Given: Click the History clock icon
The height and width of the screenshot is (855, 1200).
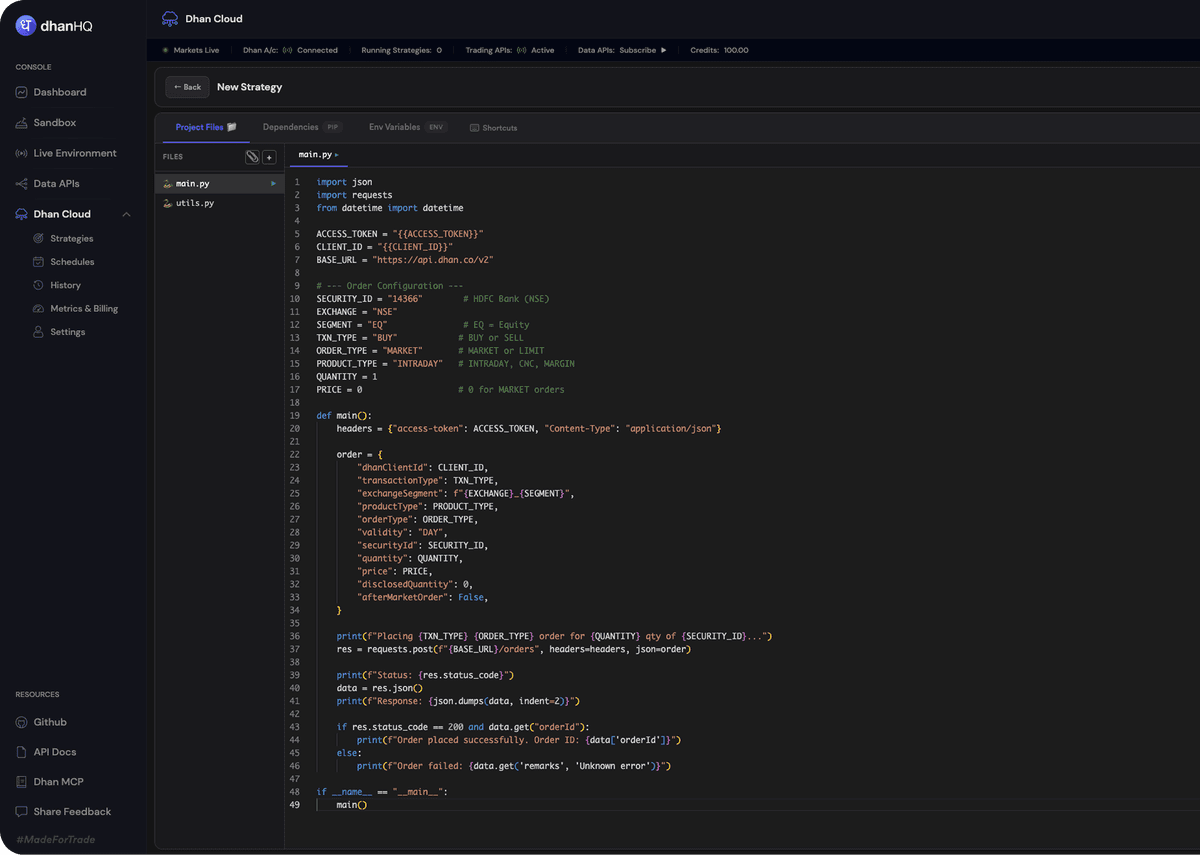Looking at the screenshot, I should 39,285.
